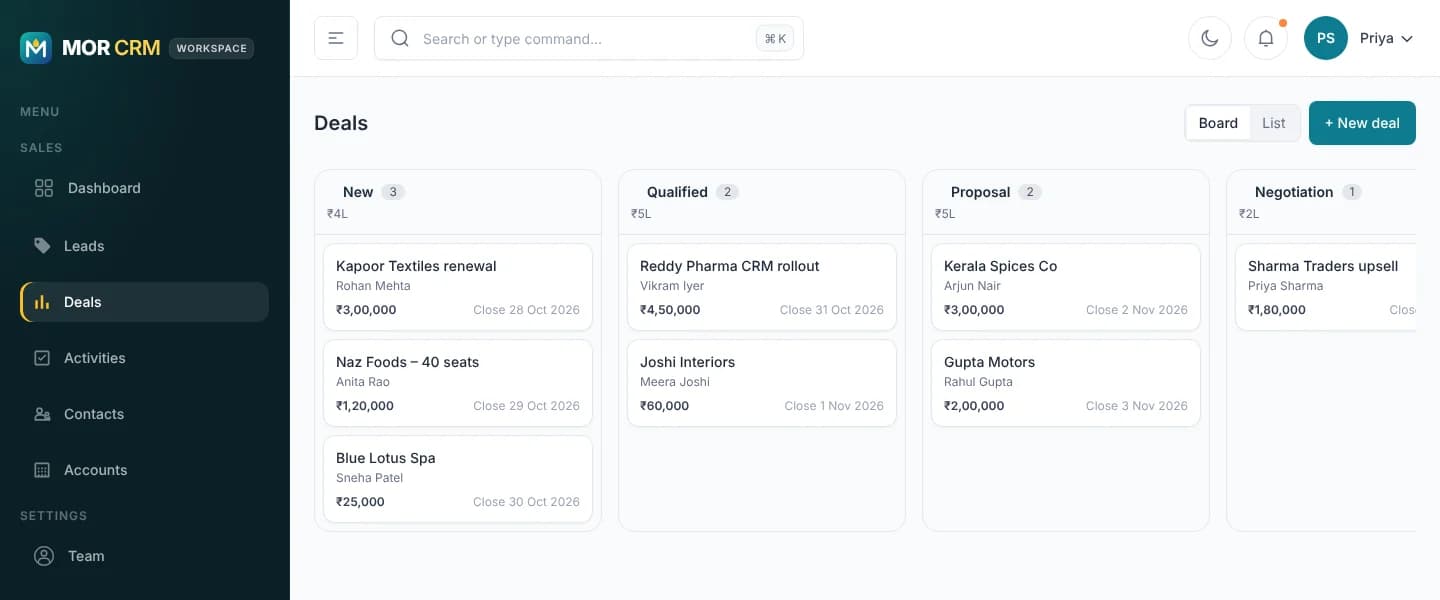This screenshot has height=600, width=1440.
Task: Select Board view toggle
Action: [1218, 123]
